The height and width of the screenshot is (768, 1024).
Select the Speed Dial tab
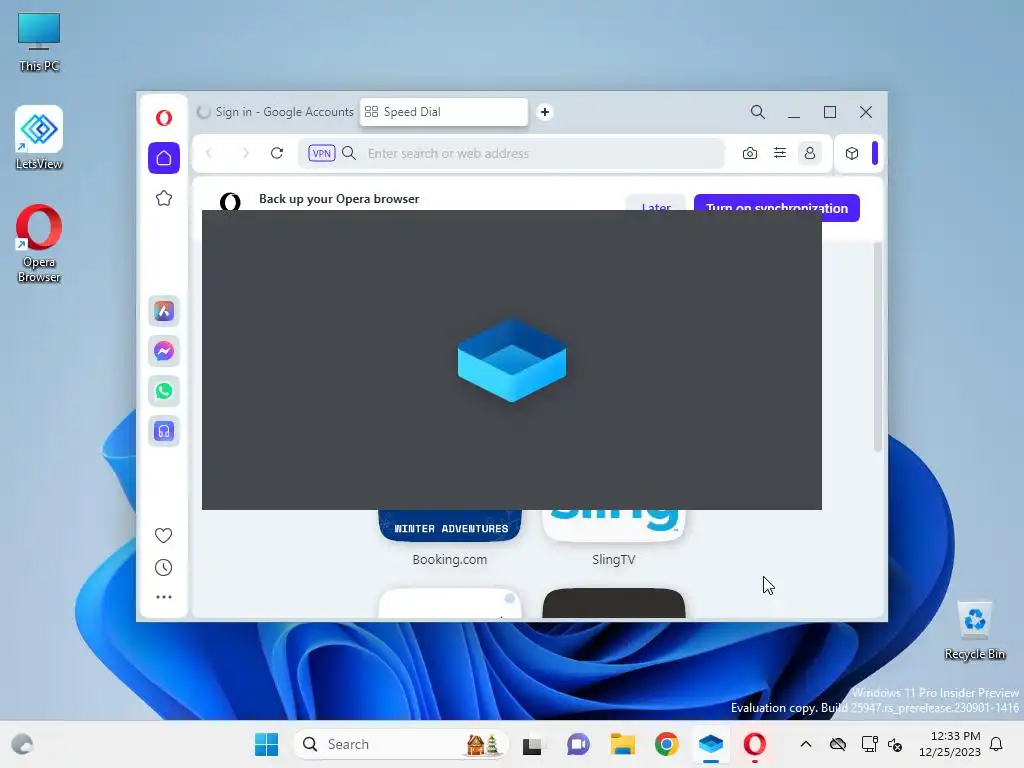click(x=443, y=112)
